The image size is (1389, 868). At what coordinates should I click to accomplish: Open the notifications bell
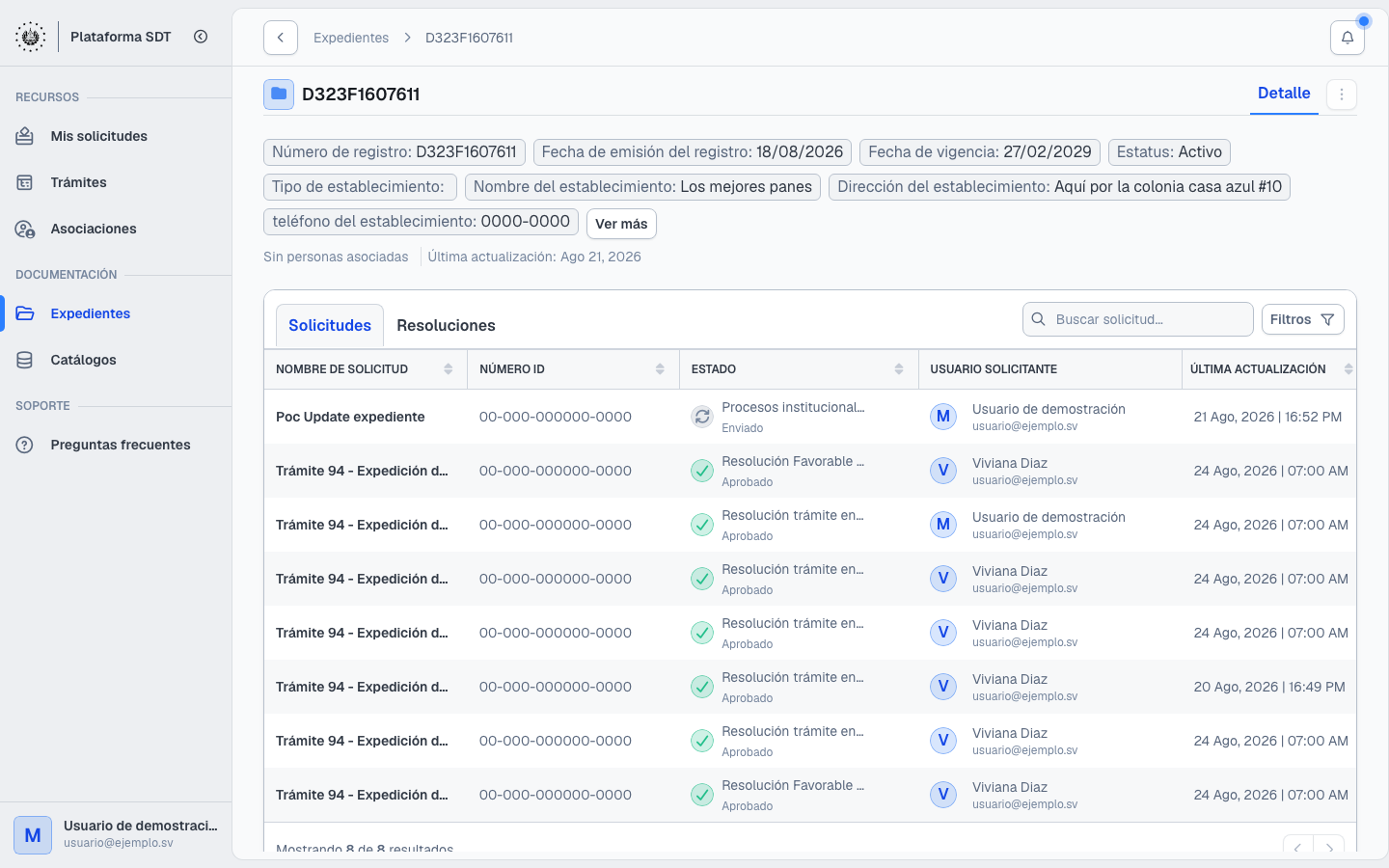tap(1348, 38)
